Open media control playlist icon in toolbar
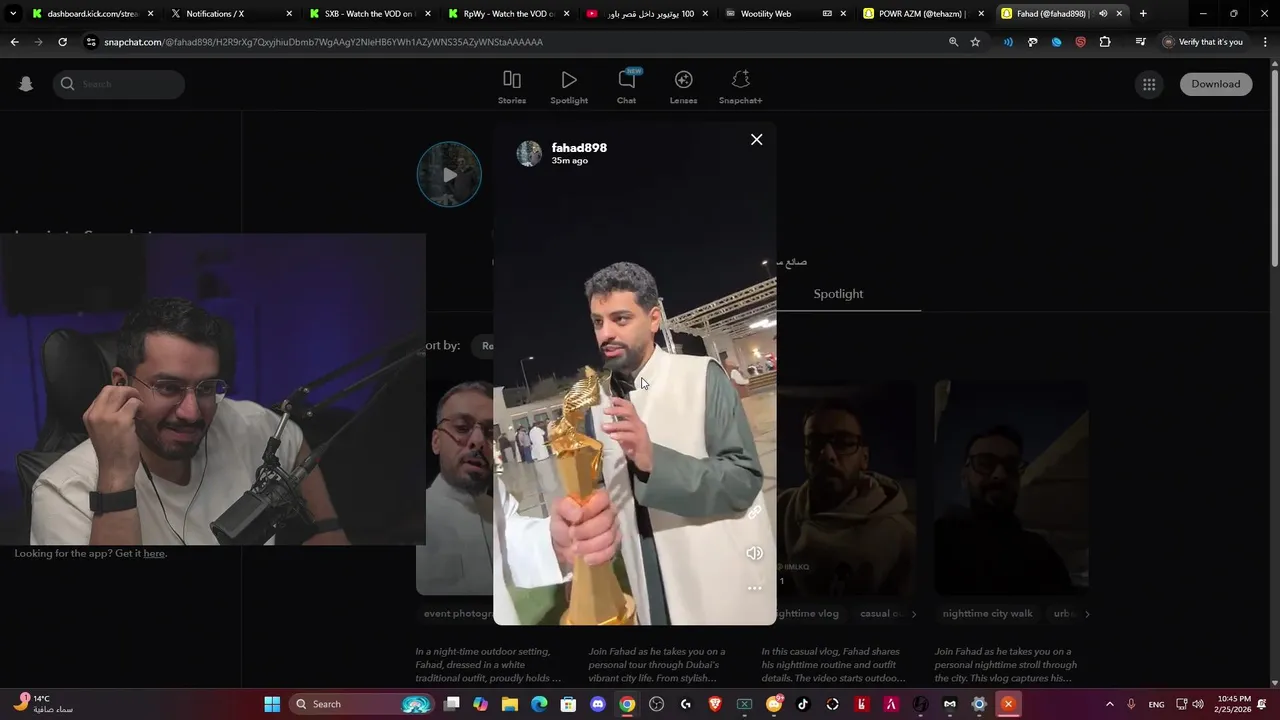The height and width of the screenshot is (720, 1280). click(1140, 42)
